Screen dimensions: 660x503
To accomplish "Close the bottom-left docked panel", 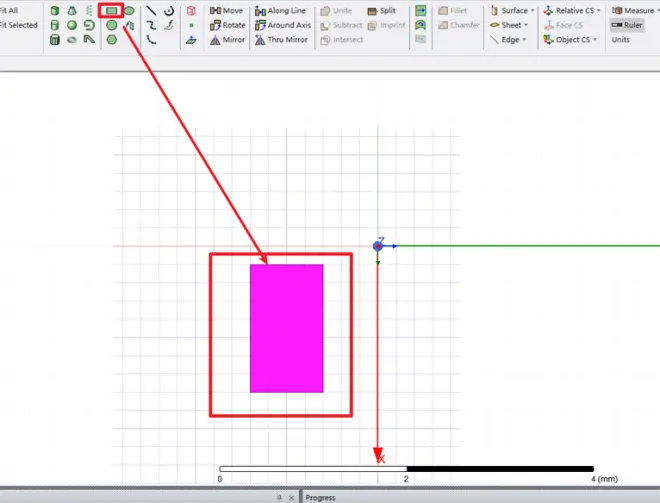I will [291, 498].
